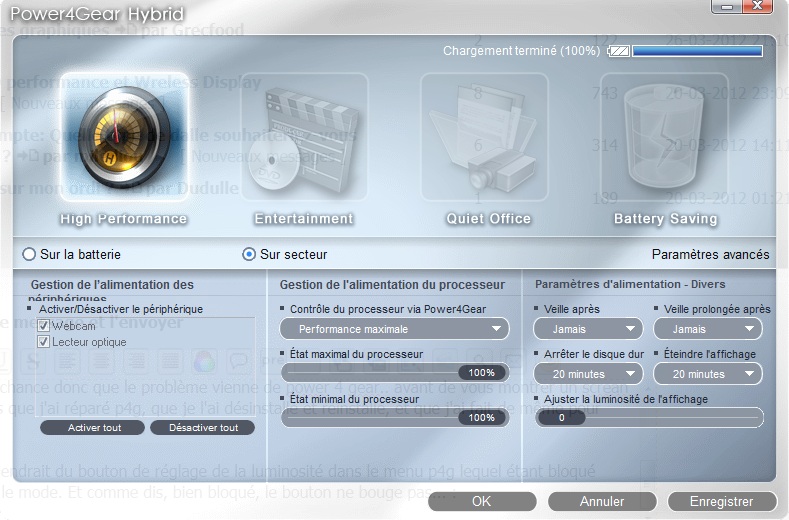Select the Sur la batterie option
The image size is (789, 520).
click(x=28, y=254)
